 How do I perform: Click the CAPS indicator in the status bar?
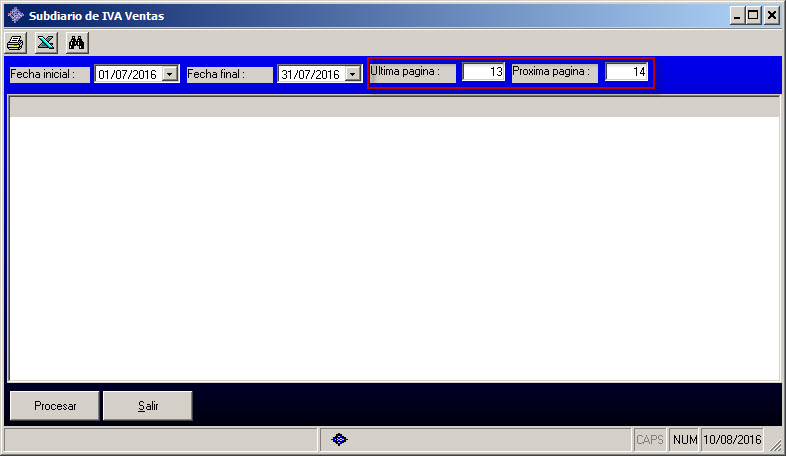tap(649, 439)
